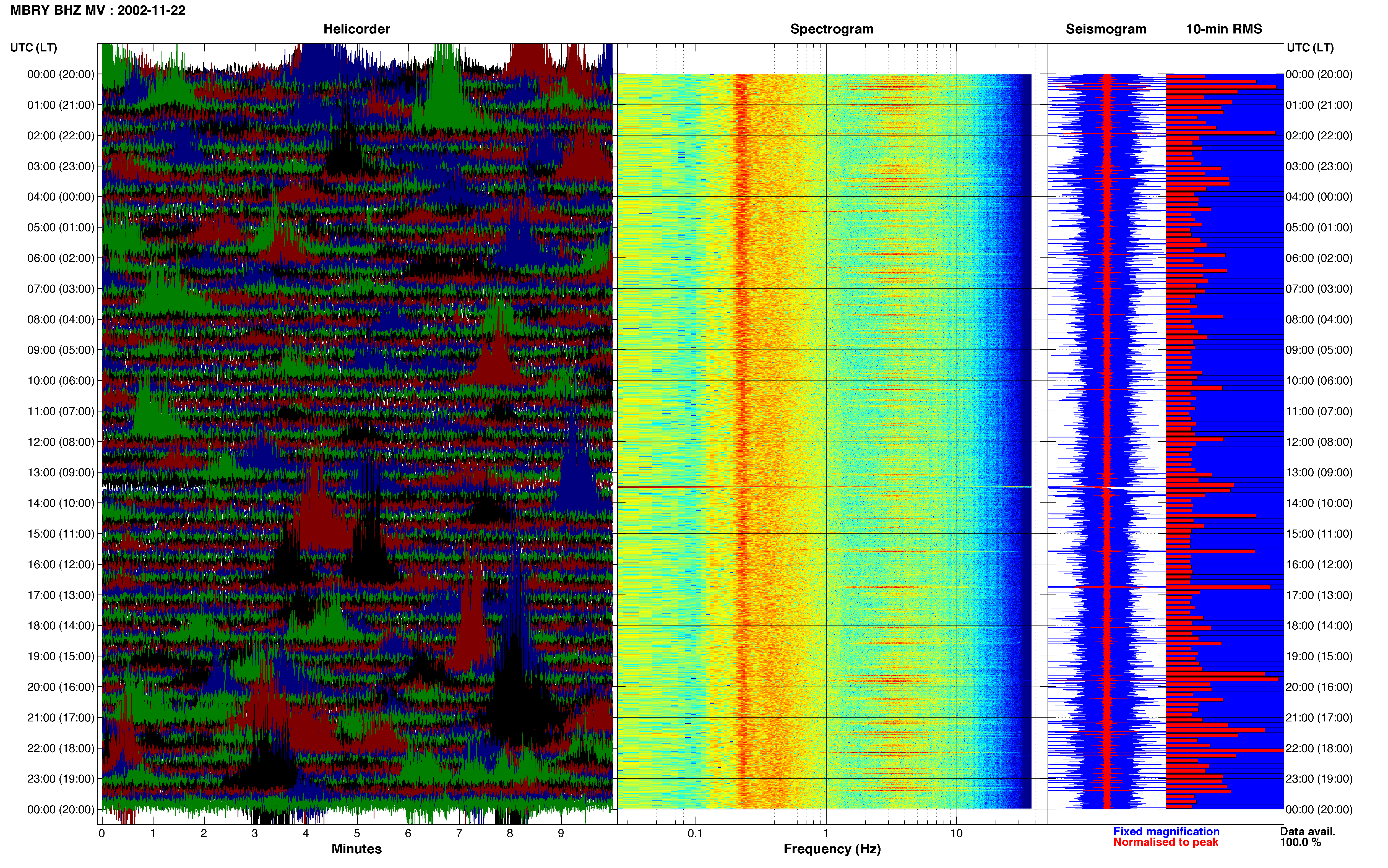Image resolution: width=1388 pixels, height=868 pixels.
Task: Click left time label '02:00 (22:00)'
Action: point(61,135)
